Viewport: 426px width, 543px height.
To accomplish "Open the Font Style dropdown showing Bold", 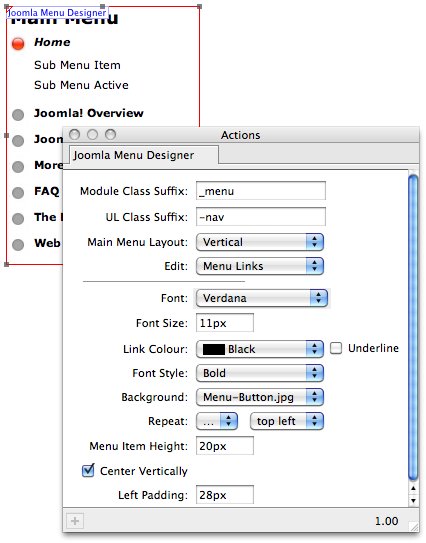I will pyautogui.click(x=260, y=373).
